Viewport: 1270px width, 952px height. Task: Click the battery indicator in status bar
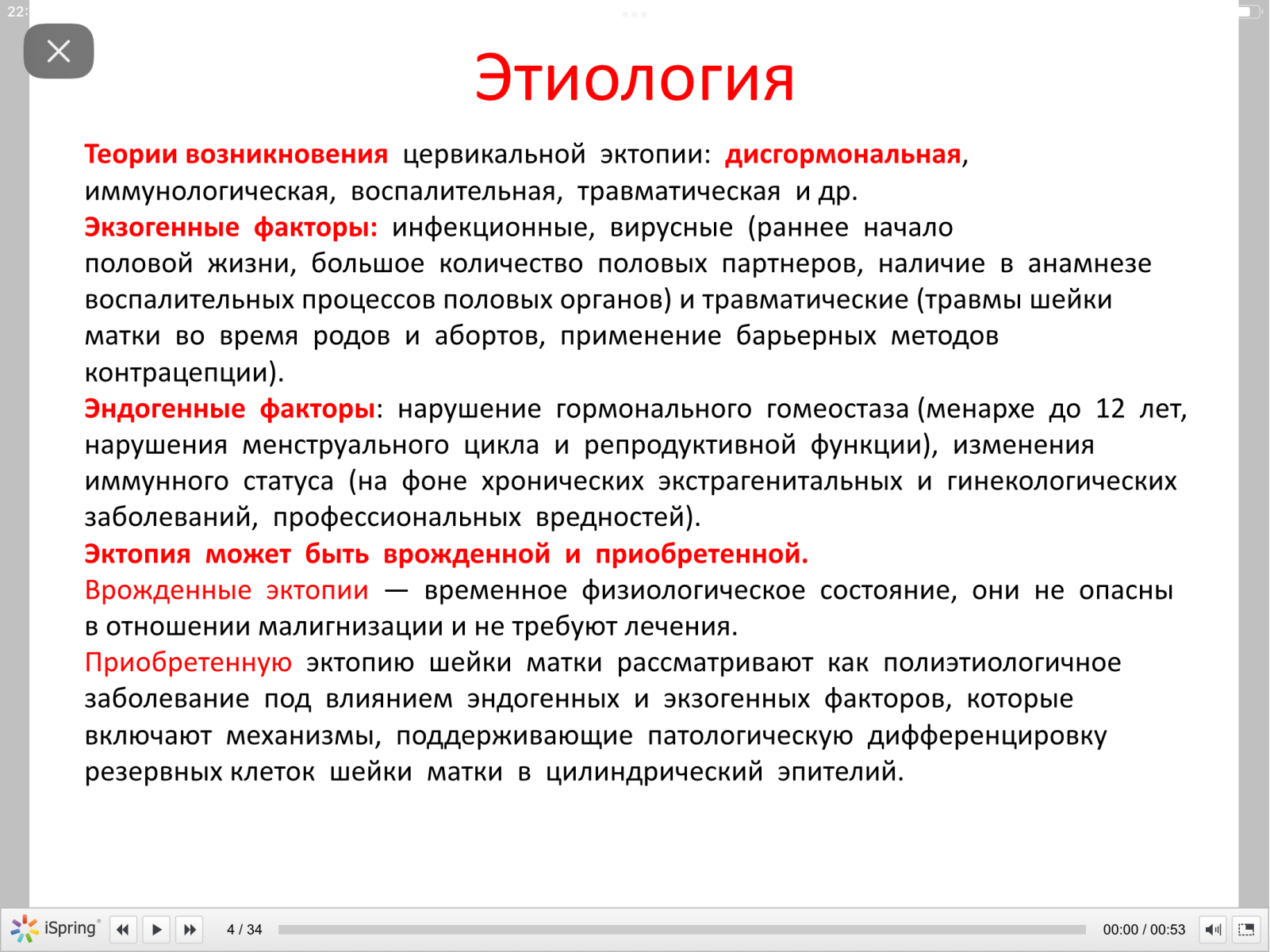click(1248, 11)
